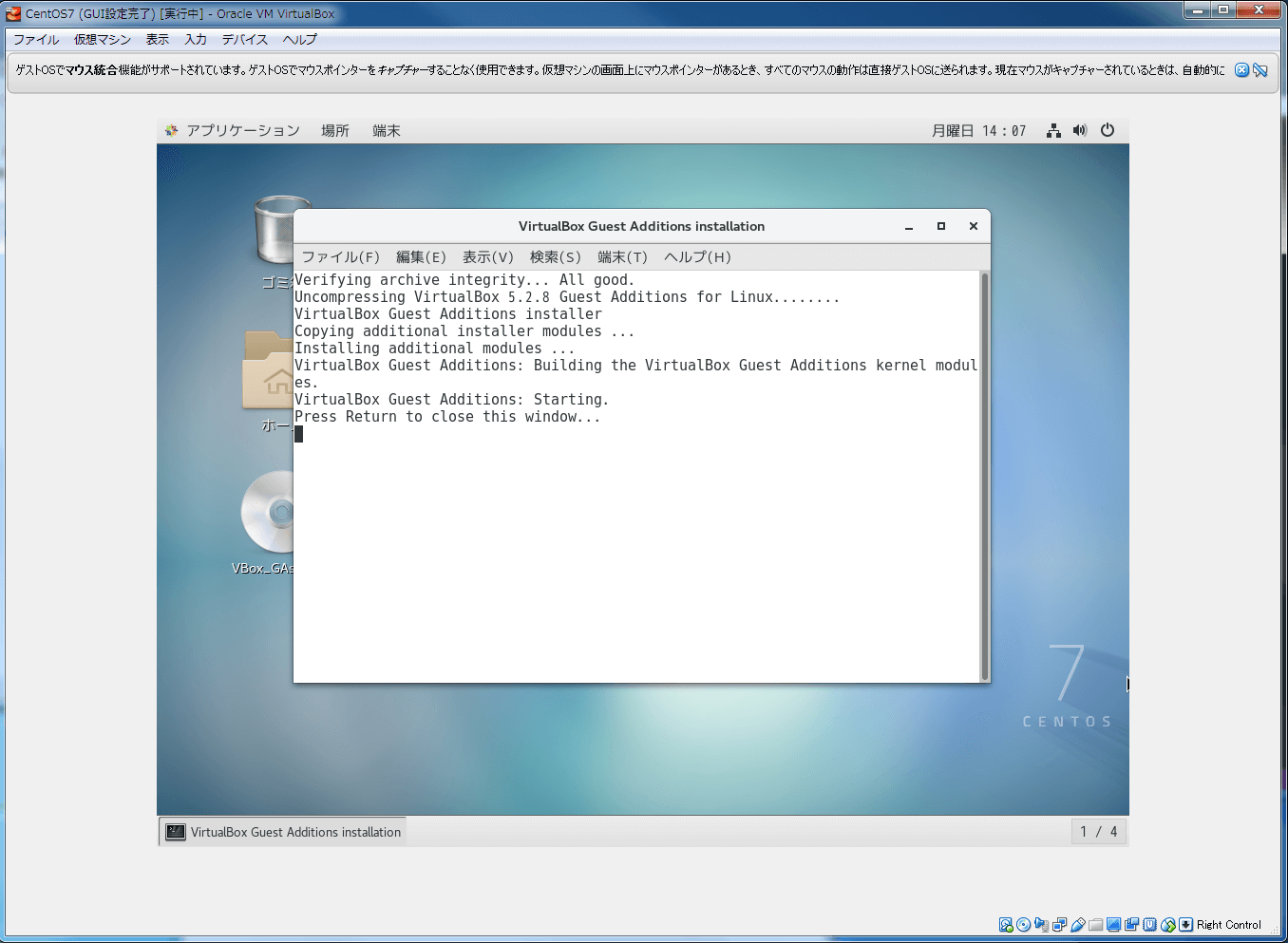Adjust the volume via speaker icon

pyautogui.click(x=1080, y=130)
